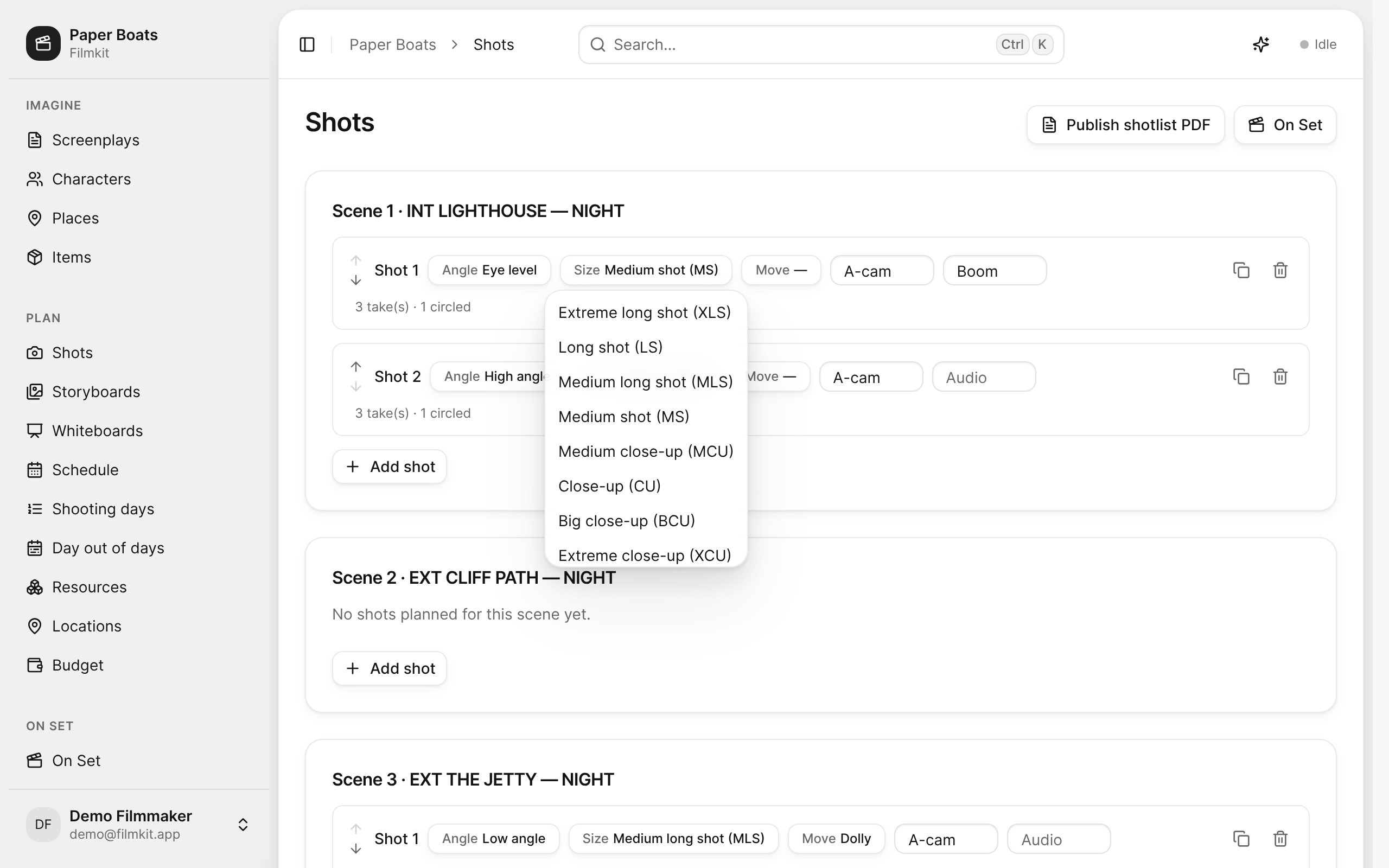This screenshot has width=1389, height=868.
Task: Choose Extreme long shot (XLS) option
Action: pos(646,312)
